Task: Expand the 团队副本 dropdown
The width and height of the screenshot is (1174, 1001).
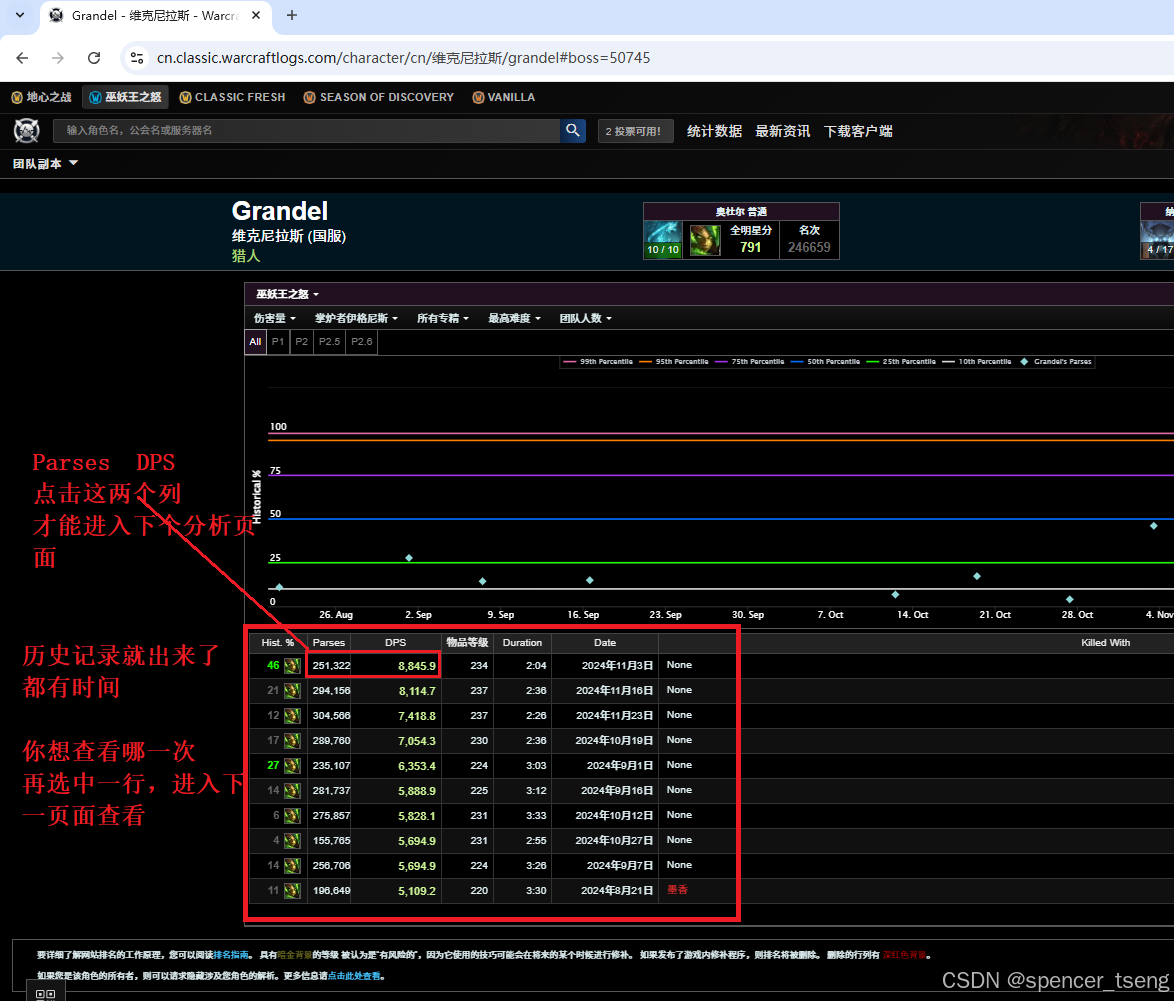Action: 45,163
